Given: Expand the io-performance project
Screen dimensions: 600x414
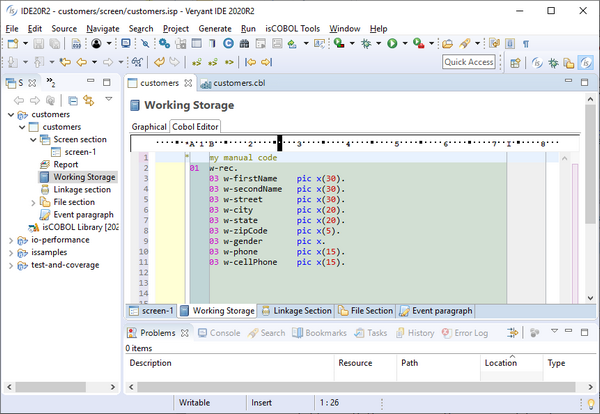Looking at the screenshot, I should click(10, 240).
